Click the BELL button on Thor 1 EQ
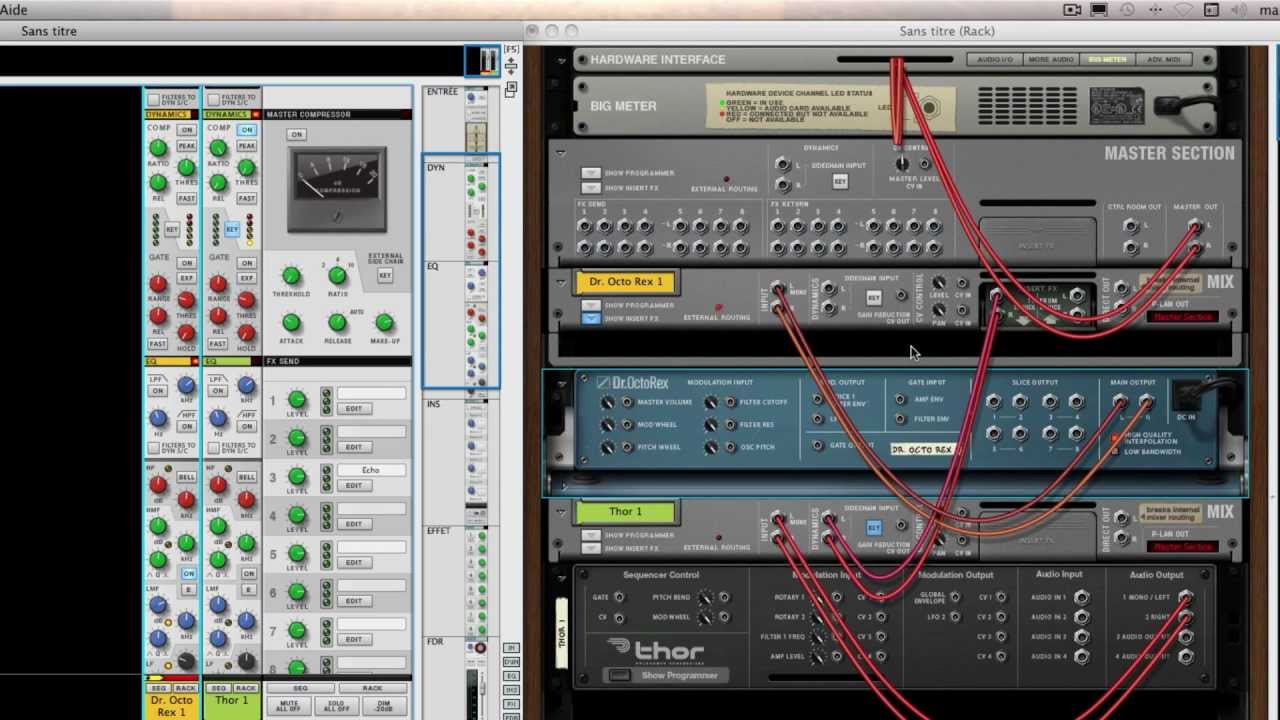 247,478
